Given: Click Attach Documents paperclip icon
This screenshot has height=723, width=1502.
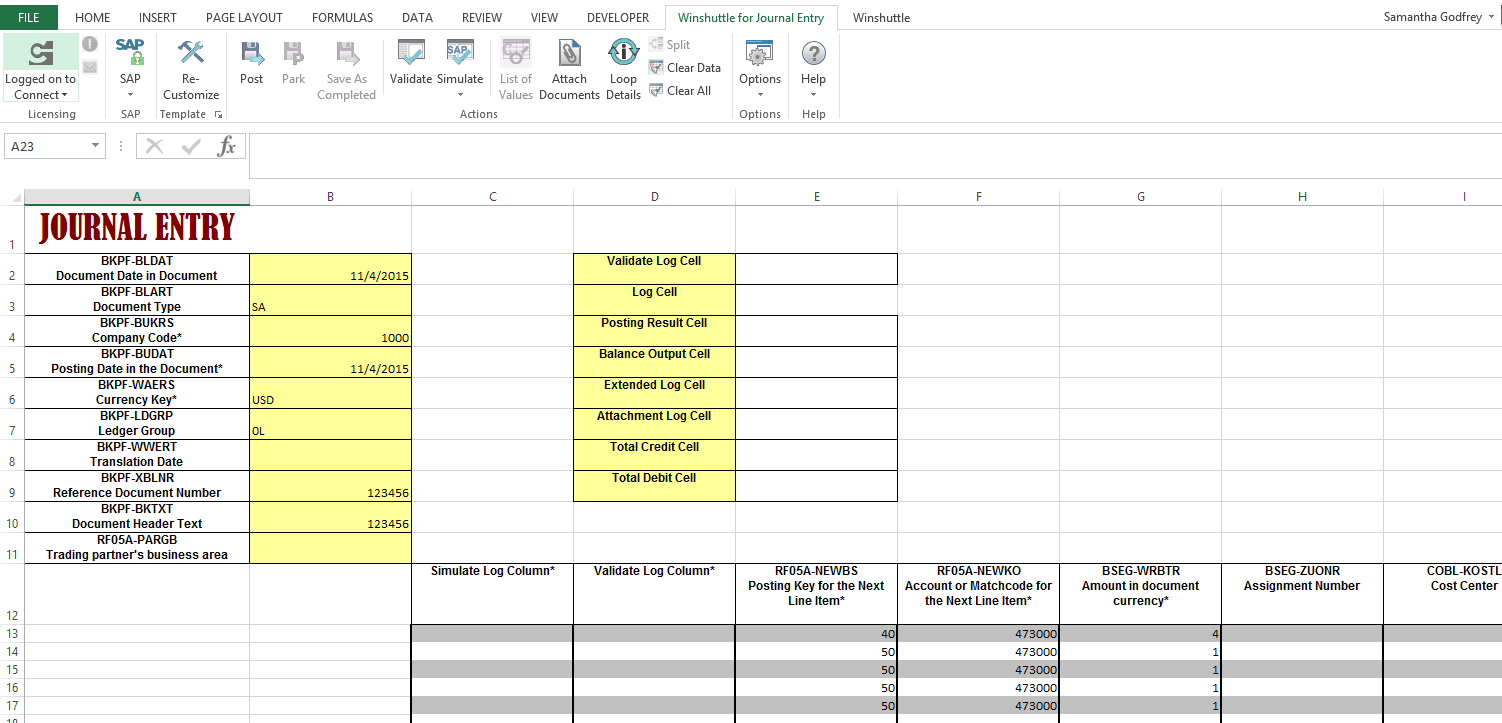Looking at the screenshot, I should (569, 53).
